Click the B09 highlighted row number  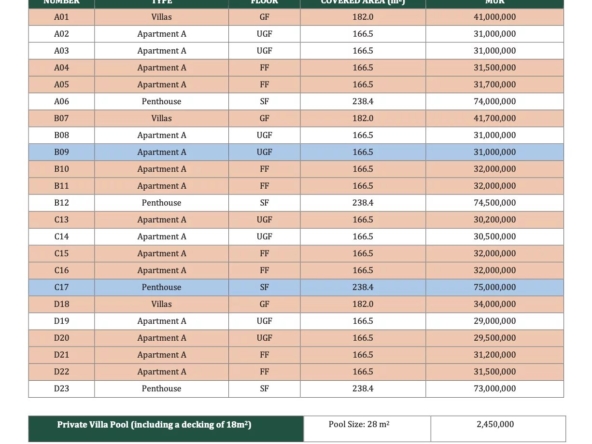coord(62,152)
